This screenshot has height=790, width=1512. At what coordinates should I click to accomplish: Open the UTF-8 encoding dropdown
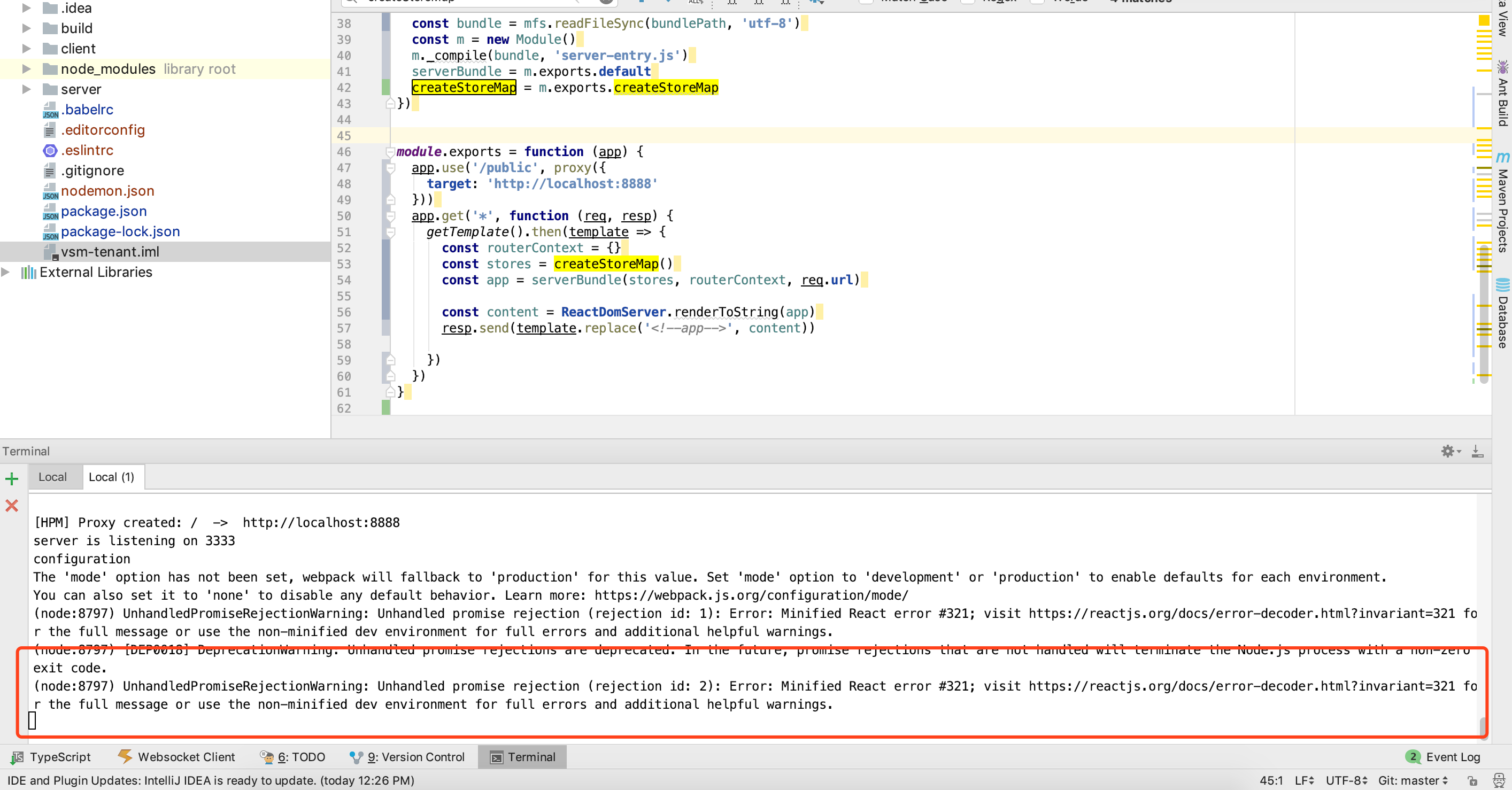click(1347, 780)
